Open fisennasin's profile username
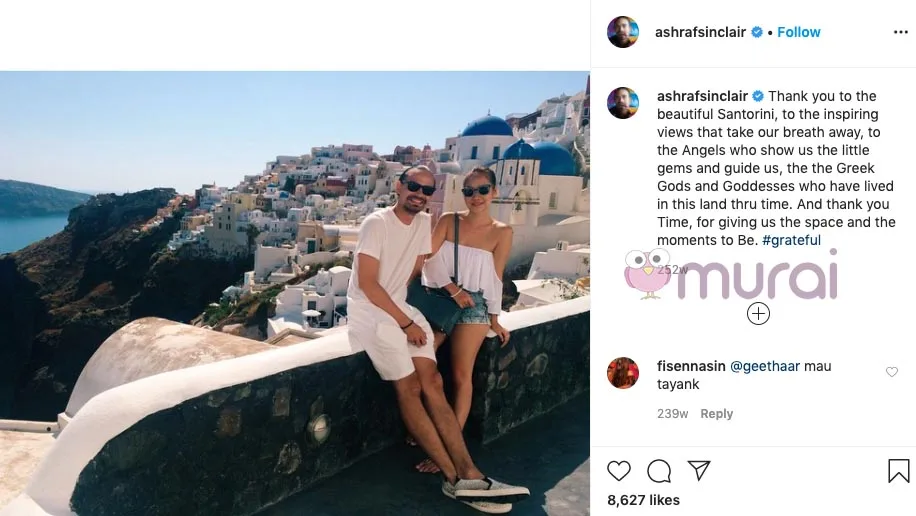916x516 pixels. tap(691, 366)
